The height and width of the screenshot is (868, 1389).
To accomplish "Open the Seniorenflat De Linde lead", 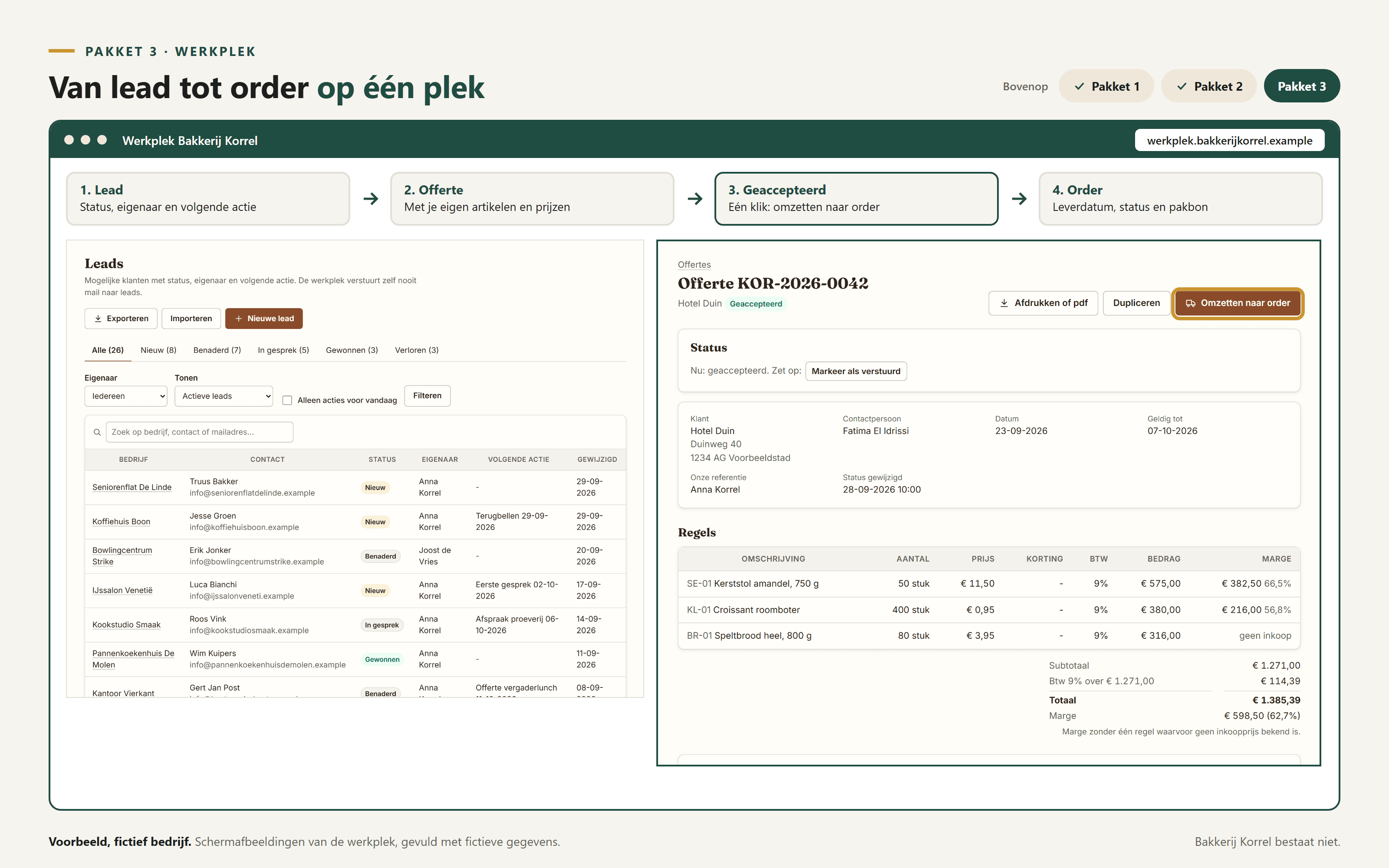I will click(132, 487).
